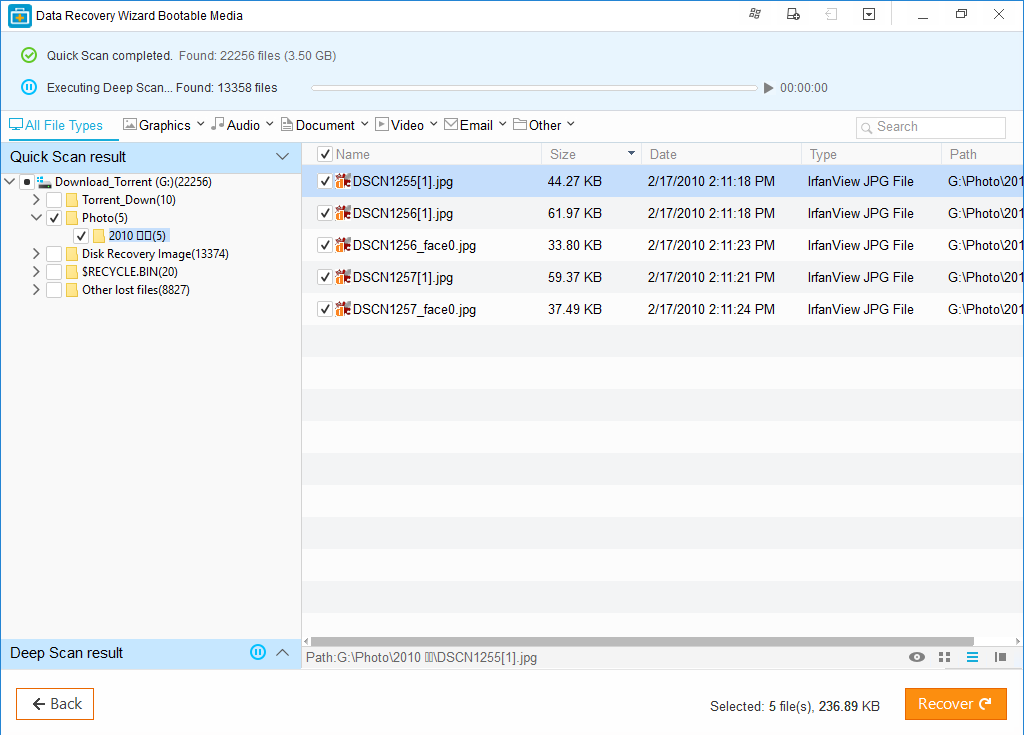Click the DSCN1257[1].jpg file icon
Screen dimensions: 1024x735
[343, 277]
